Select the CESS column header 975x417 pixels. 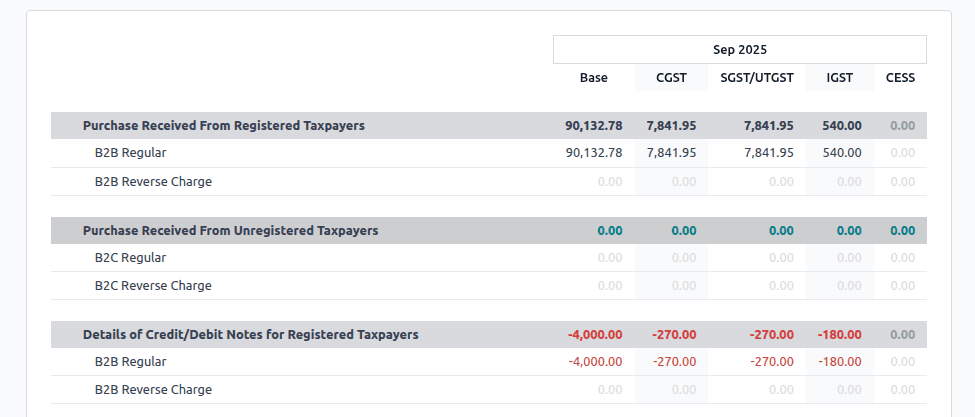click(x=900, y=77)
